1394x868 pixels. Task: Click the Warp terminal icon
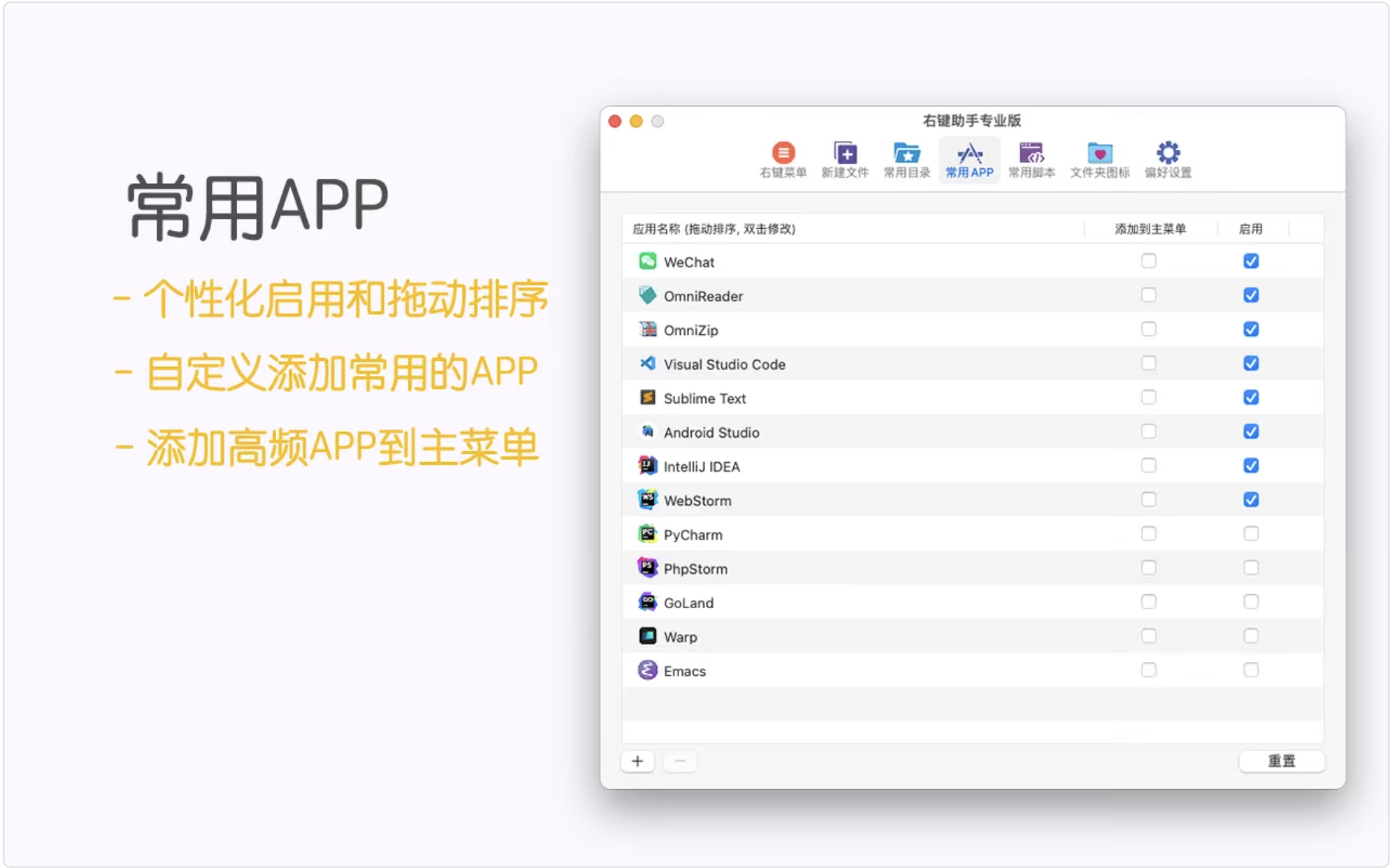click(648, 636)
